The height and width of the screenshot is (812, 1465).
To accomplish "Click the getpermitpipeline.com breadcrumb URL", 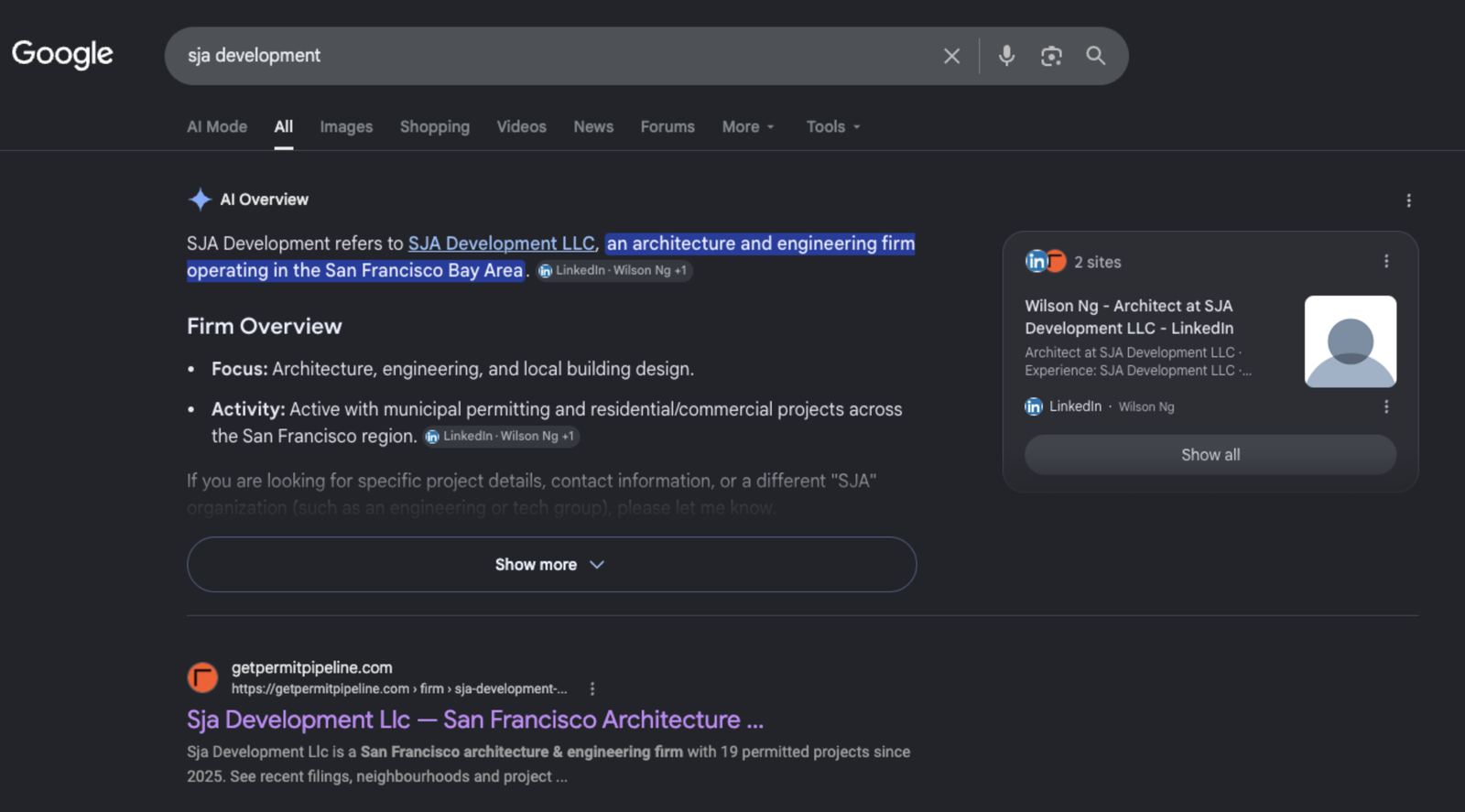I will 399,688.
